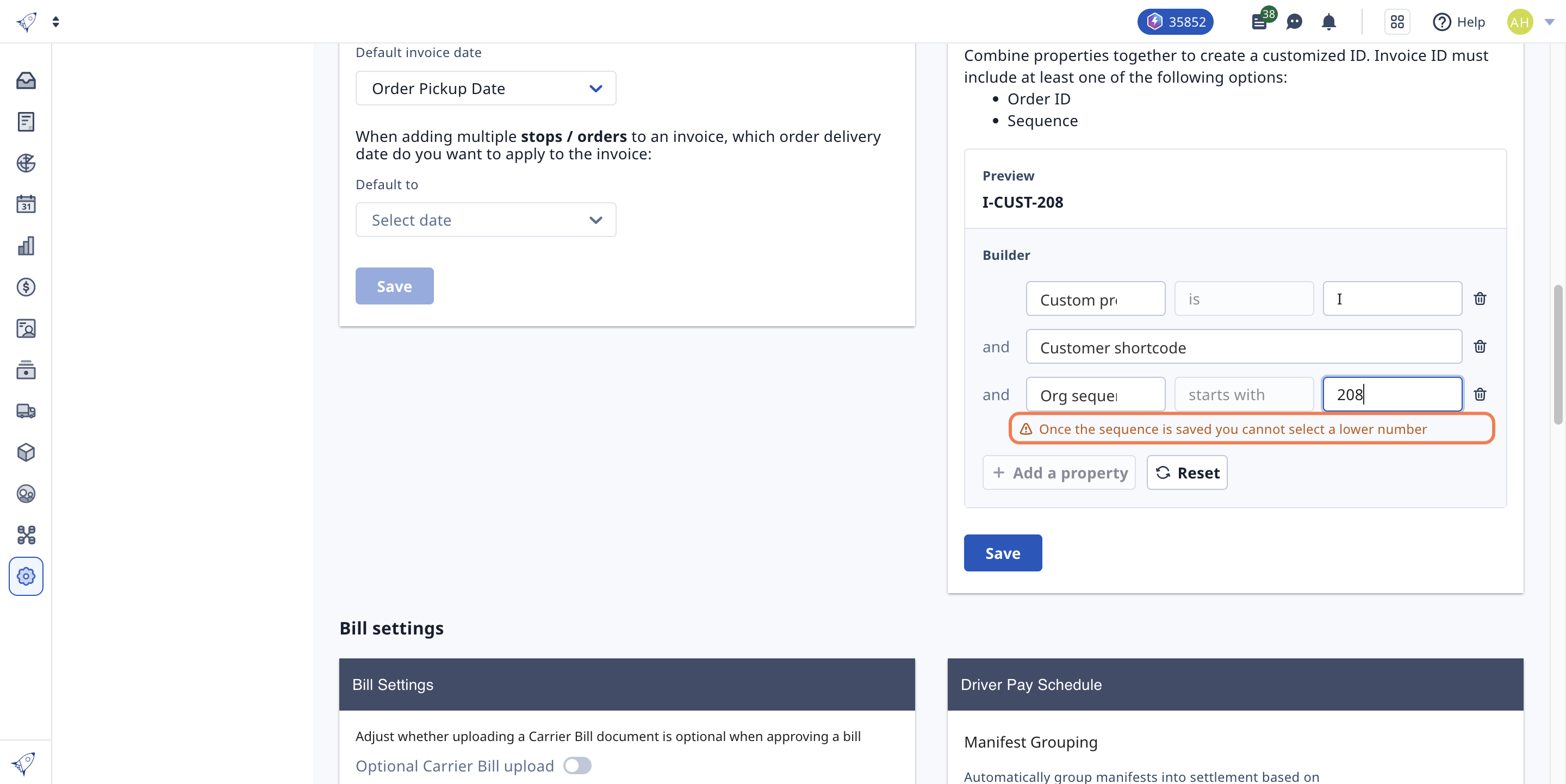This screenshot has height=784, width=1566.
Task: Open the users group icon in sidebar
Action: click(x=26, y=494)
